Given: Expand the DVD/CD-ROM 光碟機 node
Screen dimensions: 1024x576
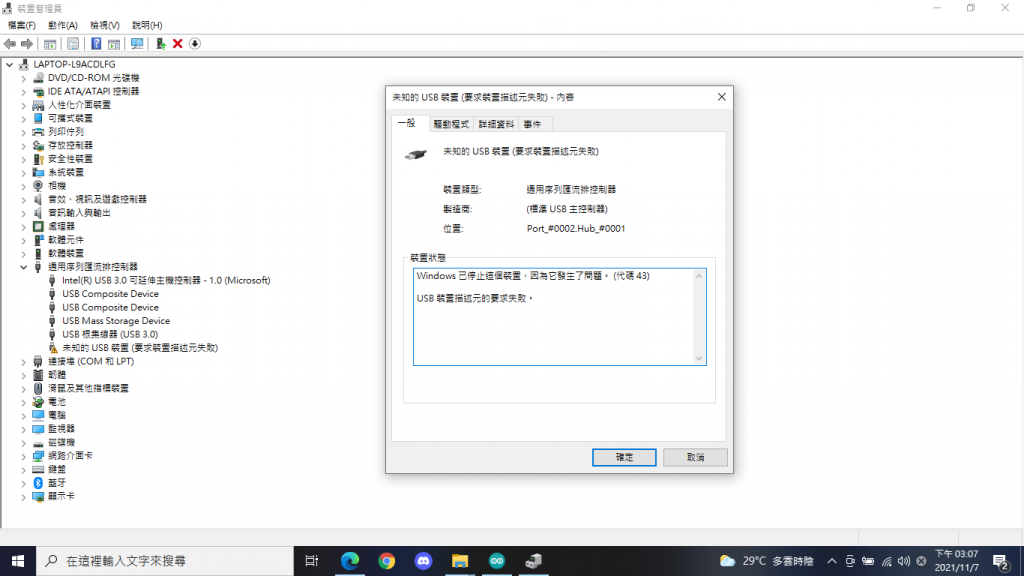Looking at the screenshot, I should click(x=24, y=78).
